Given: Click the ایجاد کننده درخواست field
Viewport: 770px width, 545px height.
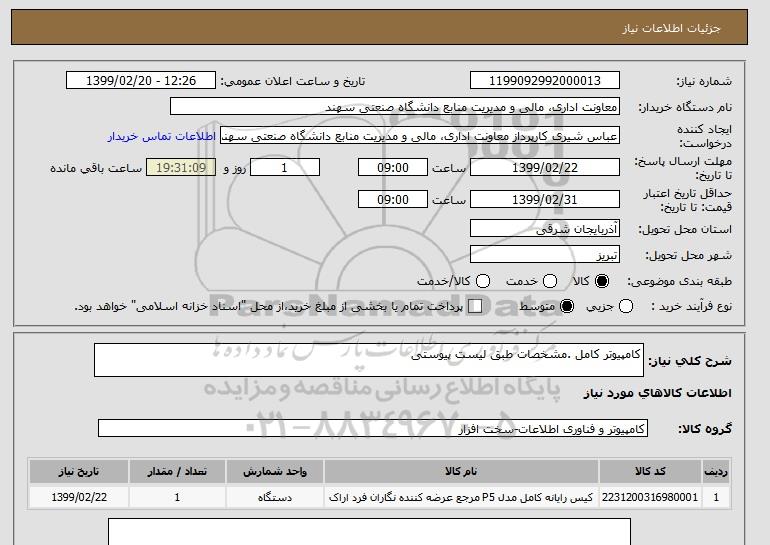Looking at the screenshot, I should point(420,136).
